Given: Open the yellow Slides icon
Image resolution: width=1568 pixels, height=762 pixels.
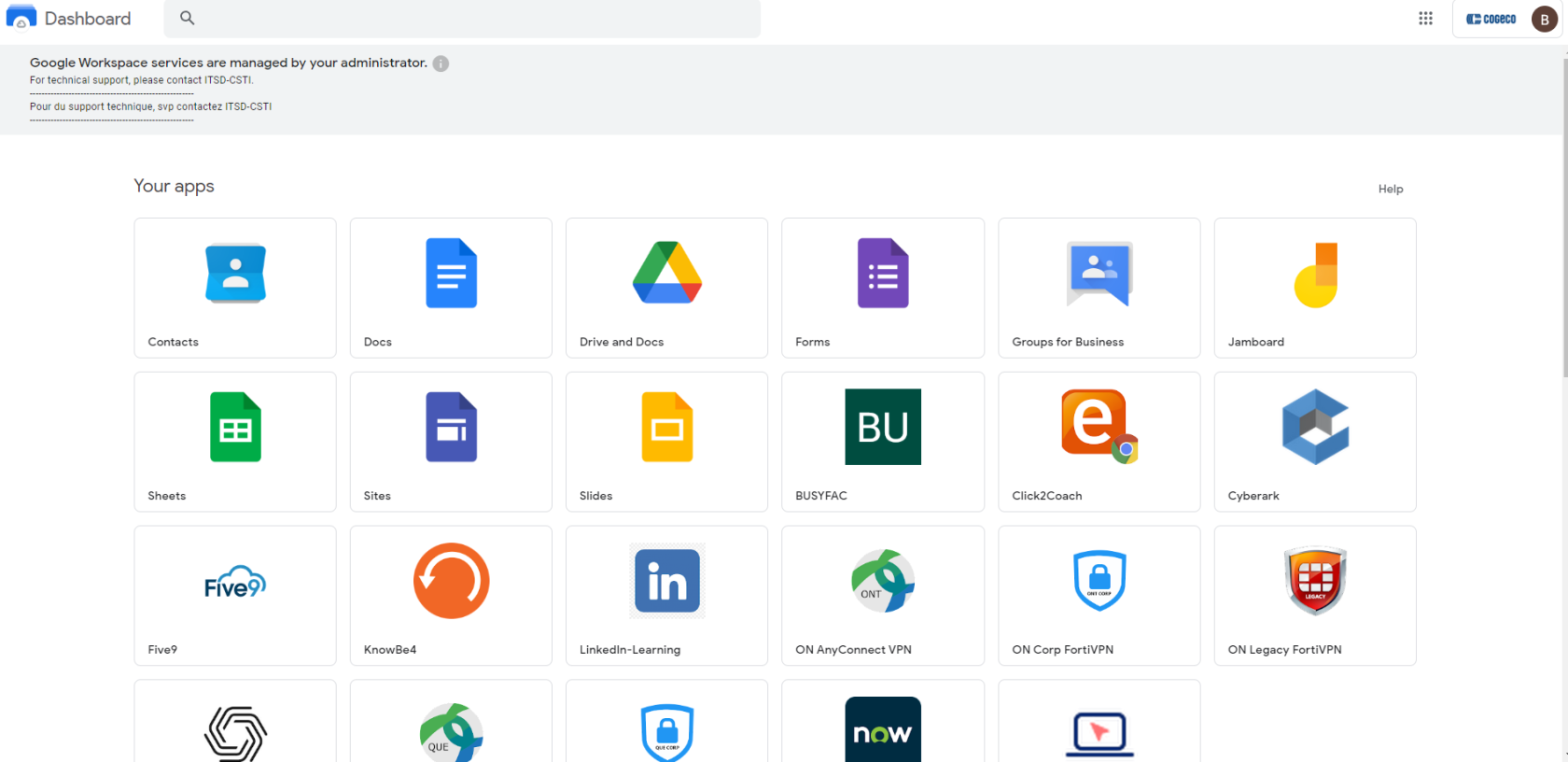Looking at the screenshot, I should [x=667, y=427].
